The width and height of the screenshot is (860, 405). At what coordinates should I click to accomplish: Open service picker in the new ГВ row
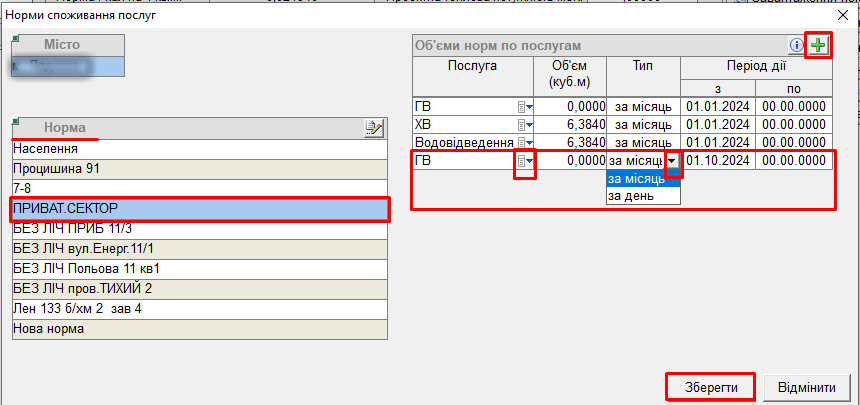pyautogui.click(x=525, y=161)
